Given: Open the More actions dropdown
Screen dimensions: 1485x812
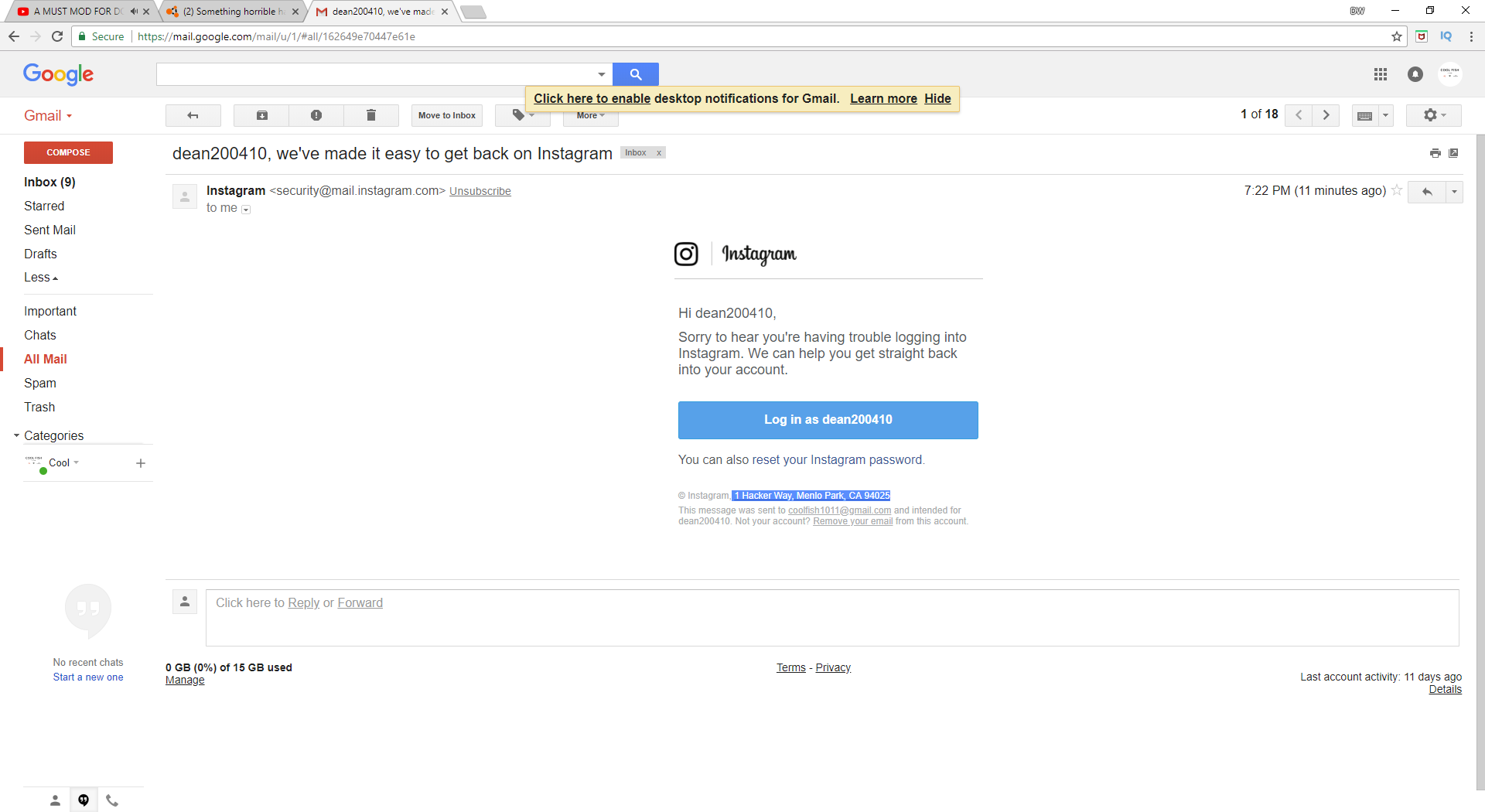Looking at the screenshot, I should [x=591, y=115].
